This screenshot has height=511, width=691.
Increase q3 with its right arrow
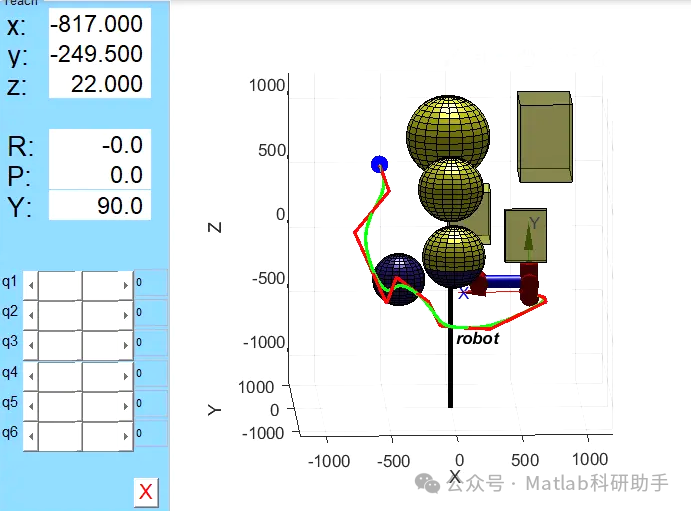(126, 345)
